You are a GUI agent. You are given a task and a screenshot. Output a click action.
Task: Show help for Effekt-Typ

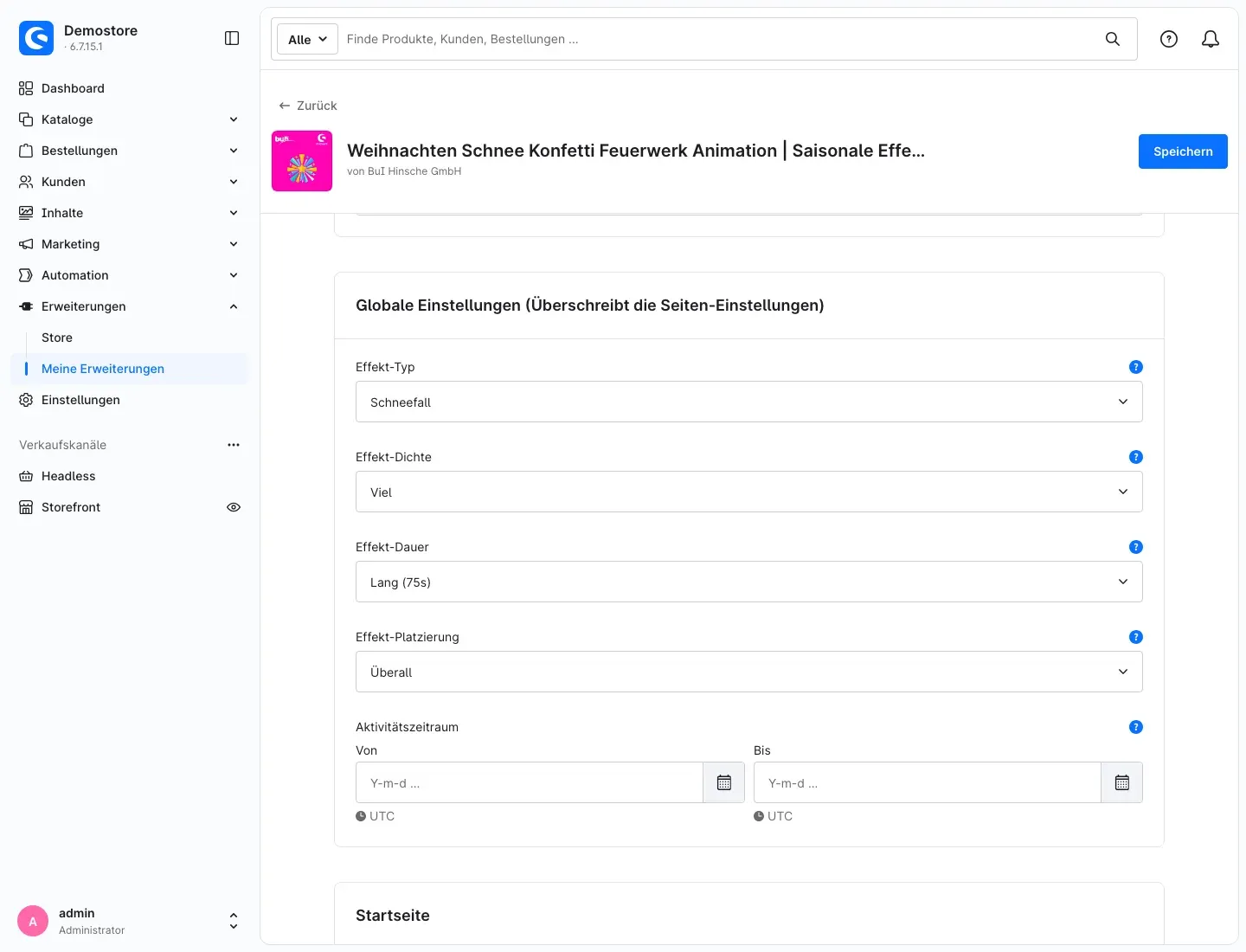(x=1136, y=367)
